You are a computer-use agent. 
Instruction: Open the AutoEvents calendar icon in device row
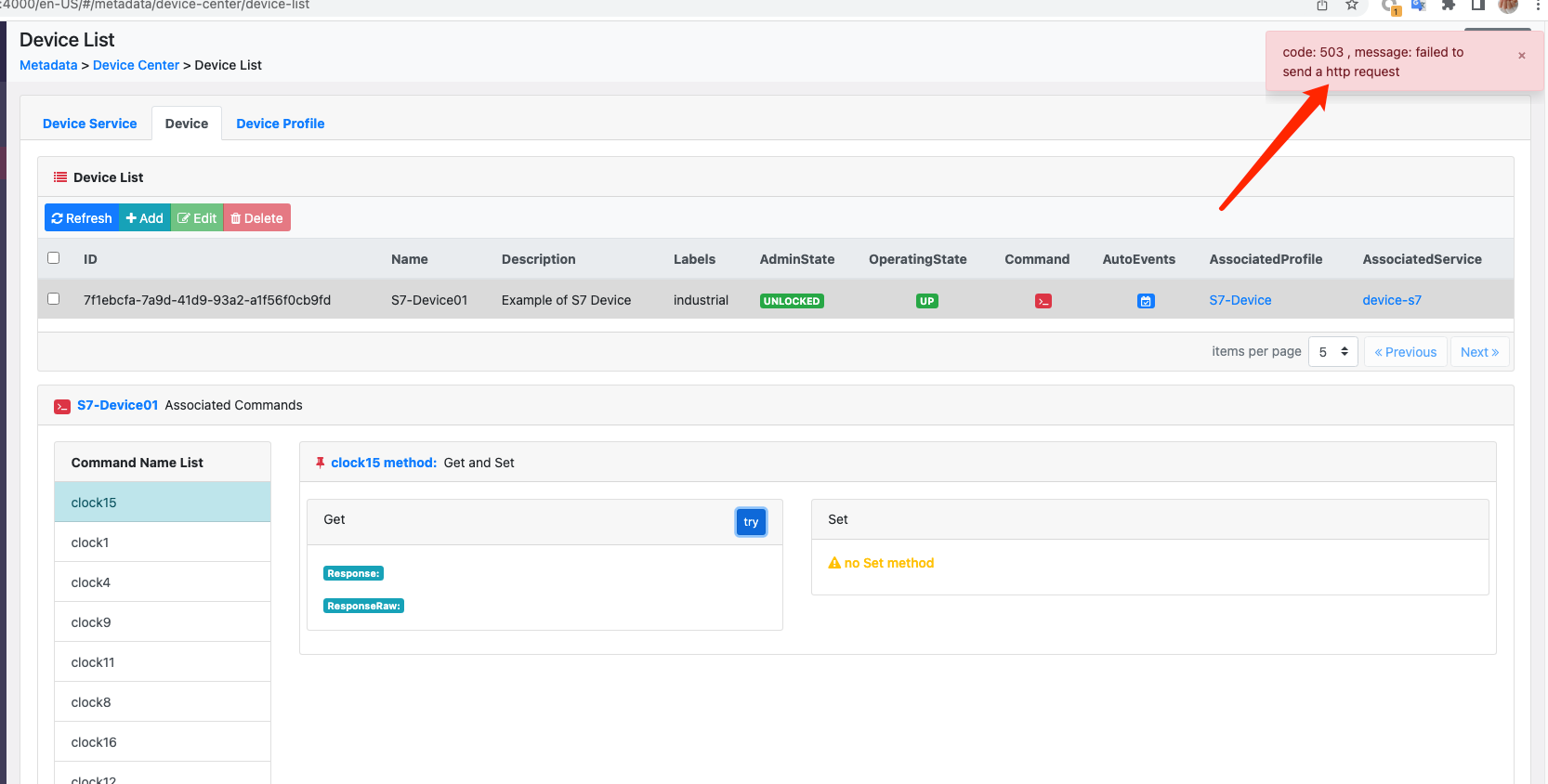point(1146,301)
